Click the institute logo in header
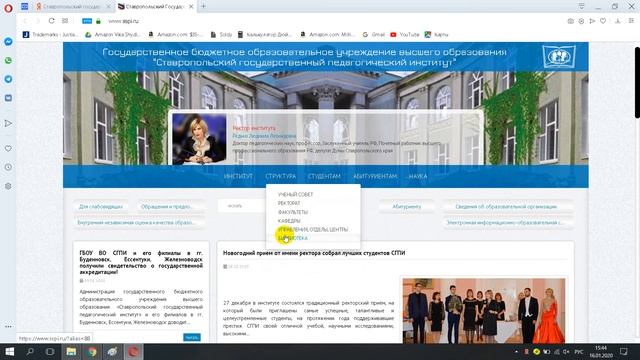The height and width of the screenshot is (360, 640). (x=559, y=56)
